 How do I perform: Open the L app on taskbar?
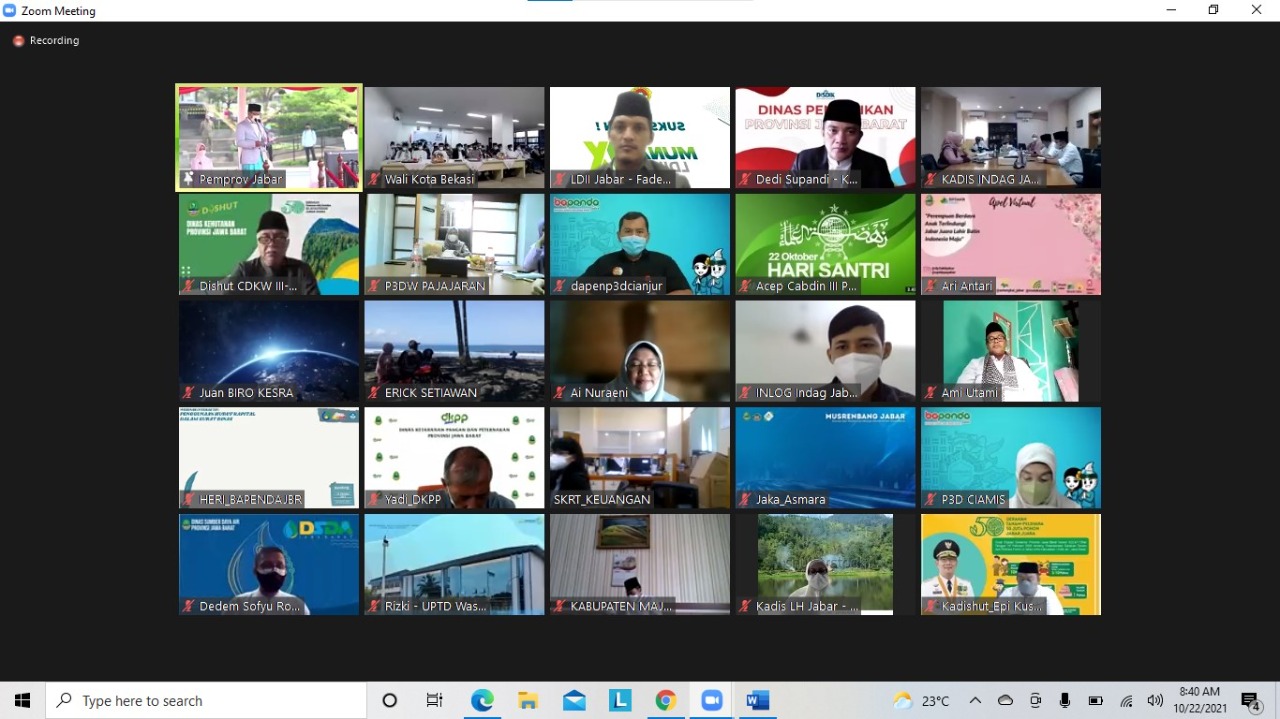620,700
